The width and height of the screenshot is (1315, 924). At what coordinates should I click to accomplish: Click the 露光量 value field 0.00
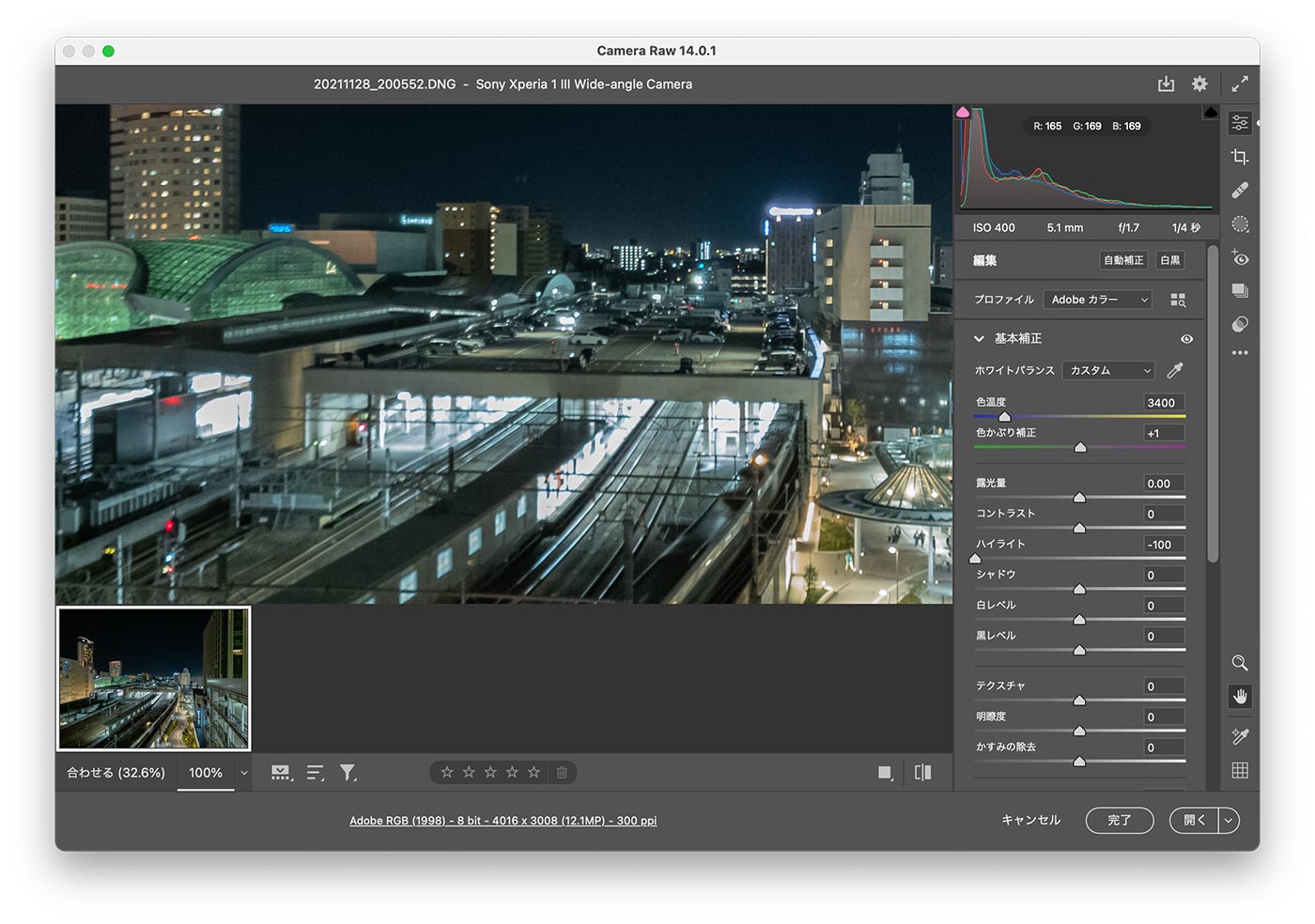click(x=1164, y=484)
